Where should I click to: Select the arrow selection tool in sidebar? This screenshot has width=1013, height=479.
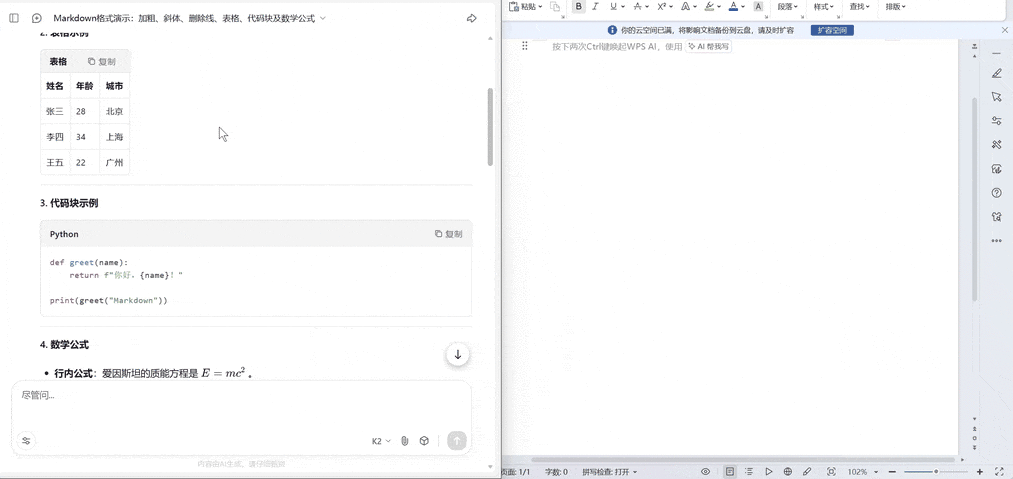[x=996, y=97]
